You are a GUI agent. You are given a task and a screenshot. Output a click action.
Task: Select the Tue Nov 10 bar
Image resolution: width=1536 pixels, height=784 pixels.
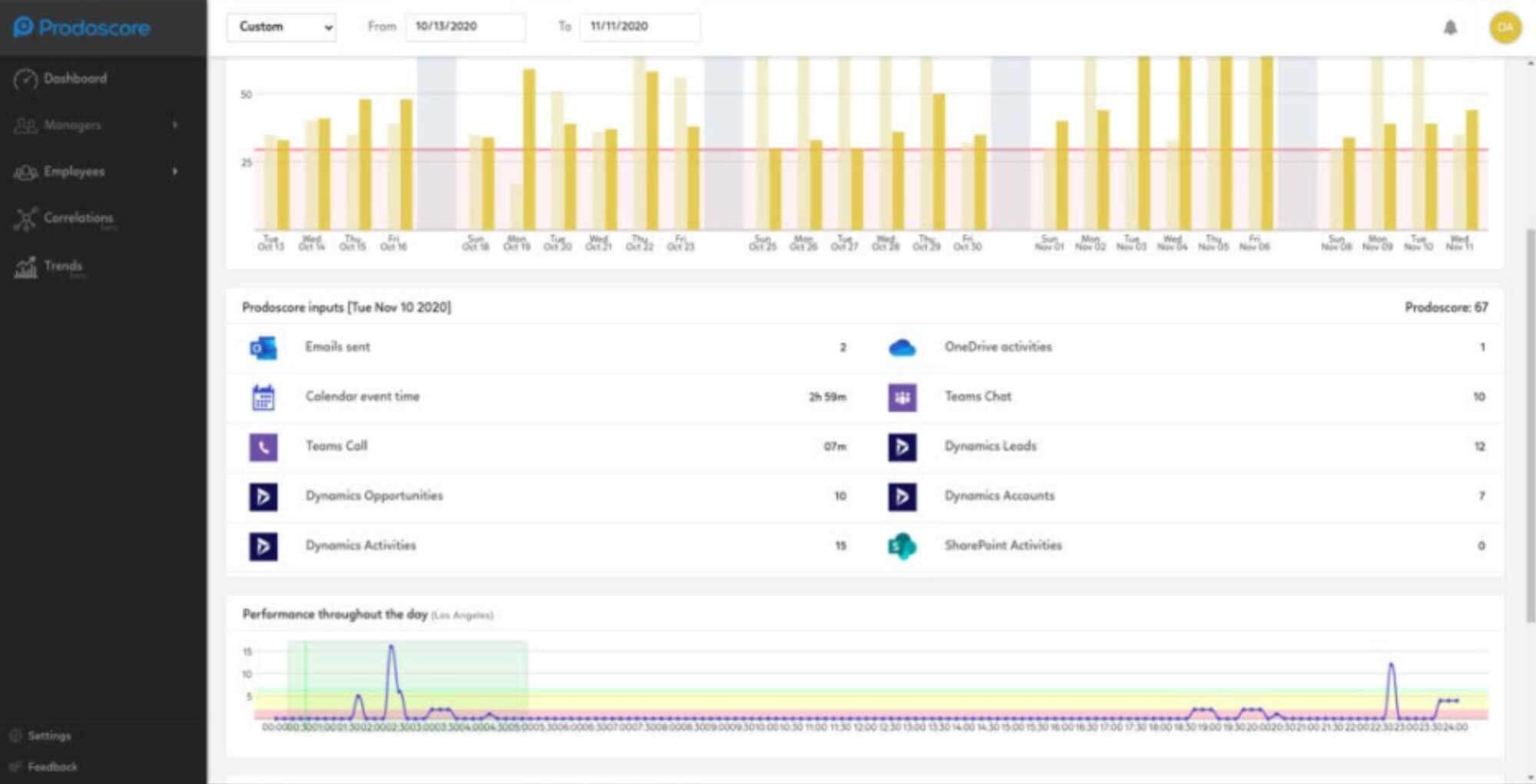tap(1431, 177)
